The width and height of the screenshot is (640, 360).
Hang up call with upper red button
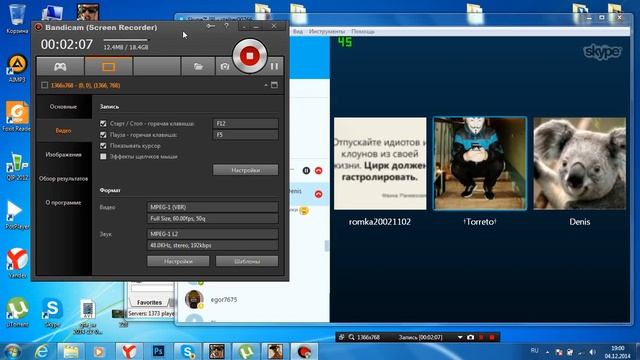click(x=318, y=171)
